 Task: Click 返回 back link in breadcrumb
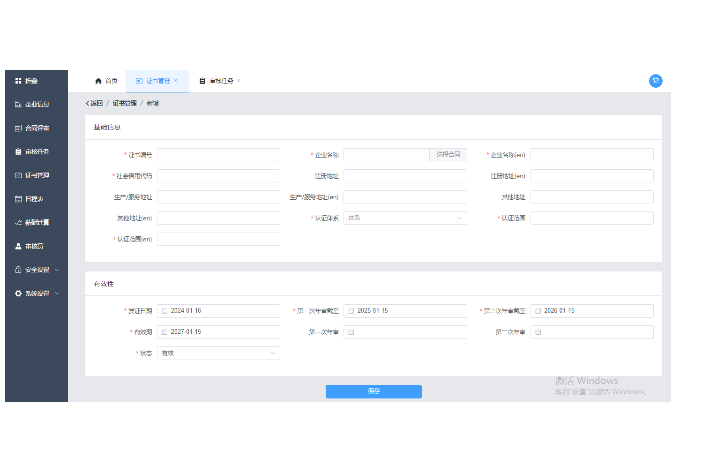tap(94, 103)
